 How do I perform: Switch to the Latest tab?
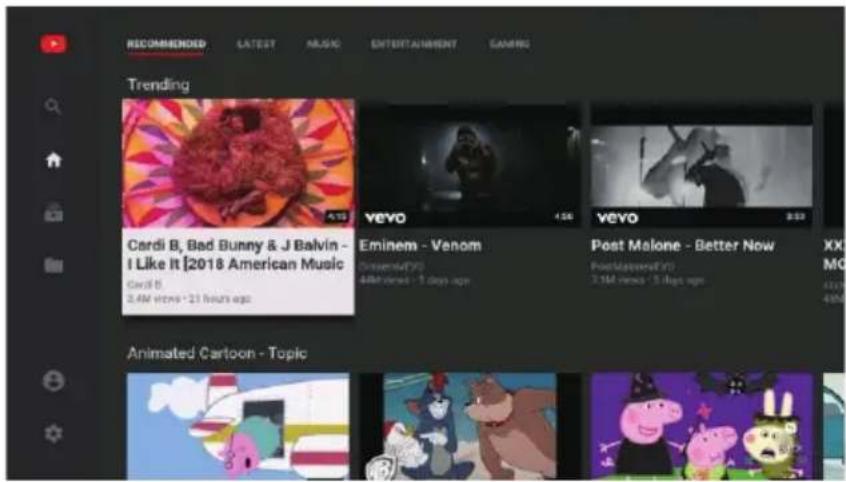pos(256,44)
